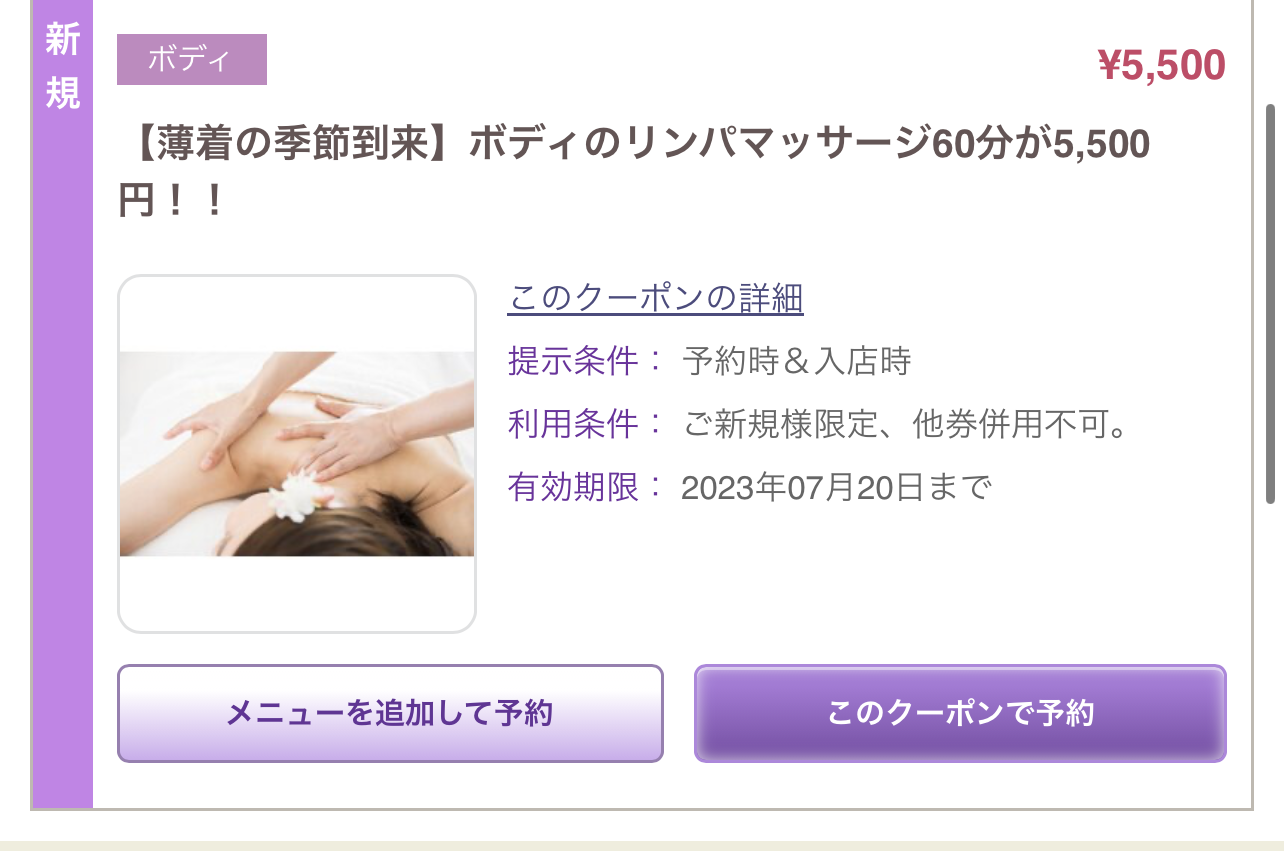Screen dimensions: 1284x851
Task: Click the 有効期限 label
Action: tap(573, 488)
